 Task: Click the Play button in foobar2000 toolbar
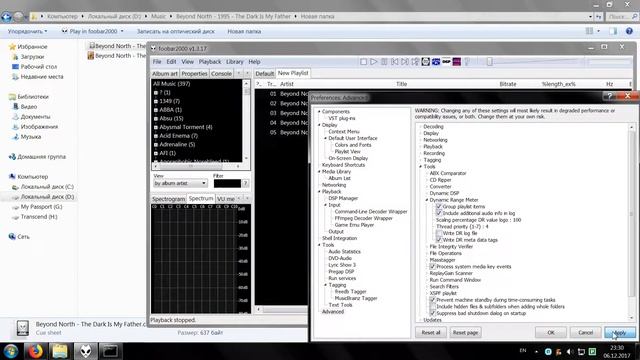373,62
